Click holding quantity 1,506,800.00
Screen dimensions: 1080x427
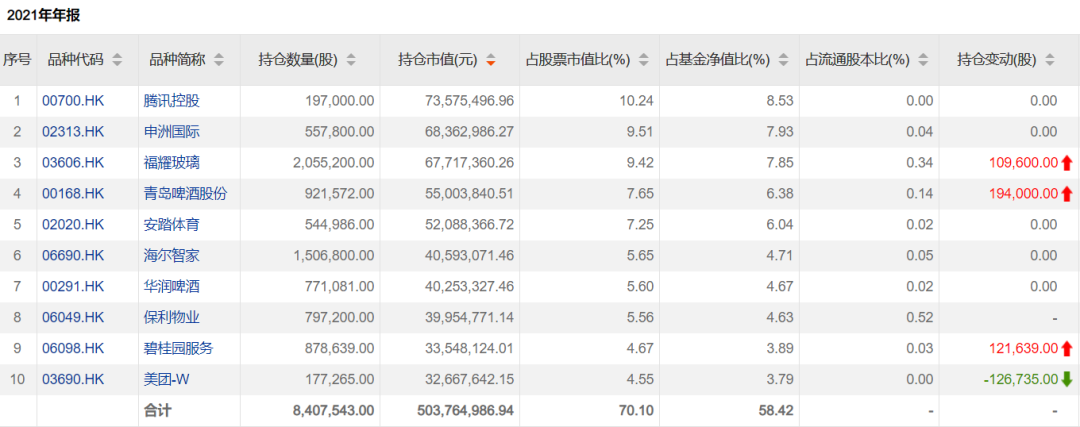coord(334,256)
